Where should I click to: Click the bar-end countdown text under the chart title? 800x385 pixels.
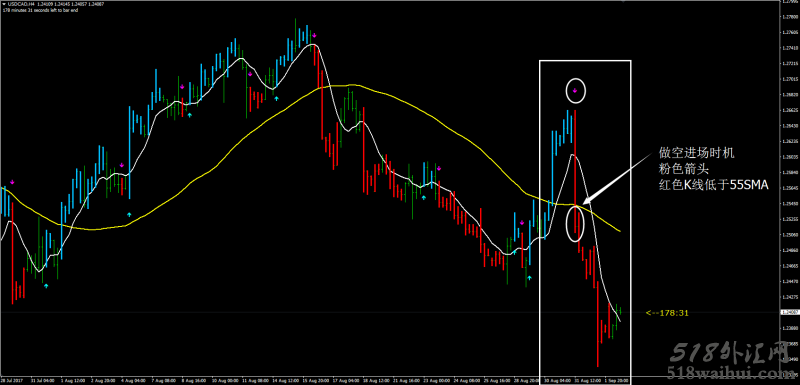41,10
